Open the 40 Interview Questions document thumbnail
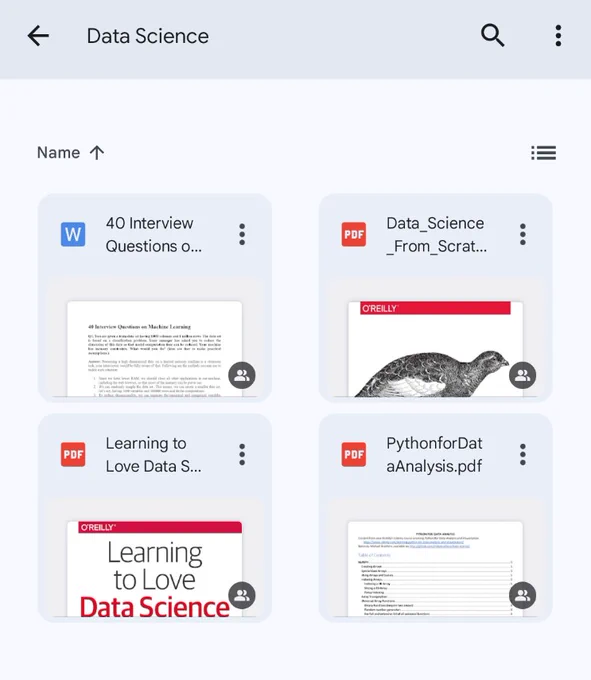 click(x=155, y=349)
